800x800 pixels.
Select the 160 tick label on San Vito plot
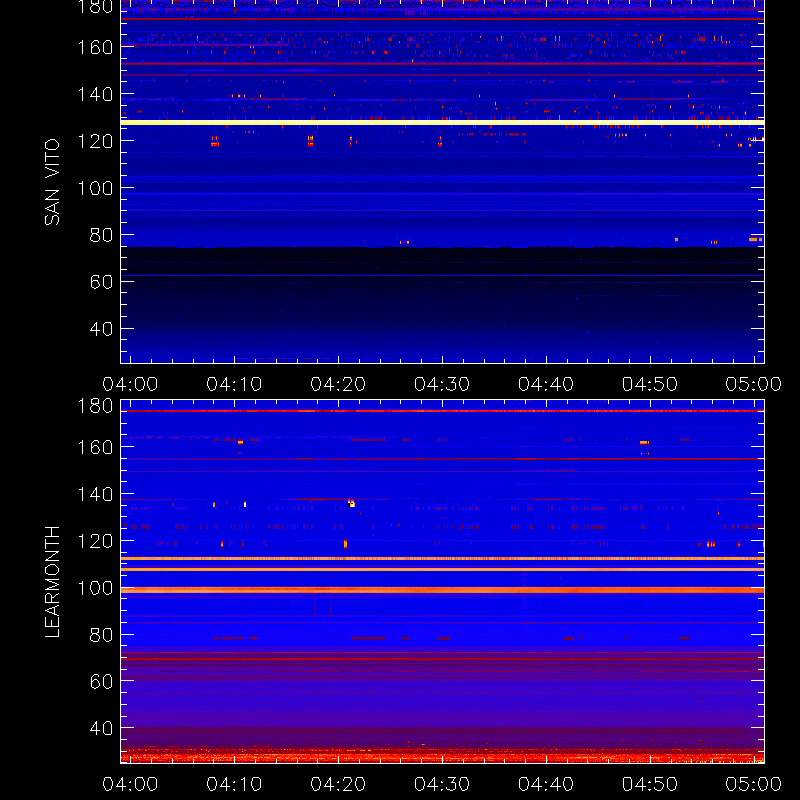[95, 47]
